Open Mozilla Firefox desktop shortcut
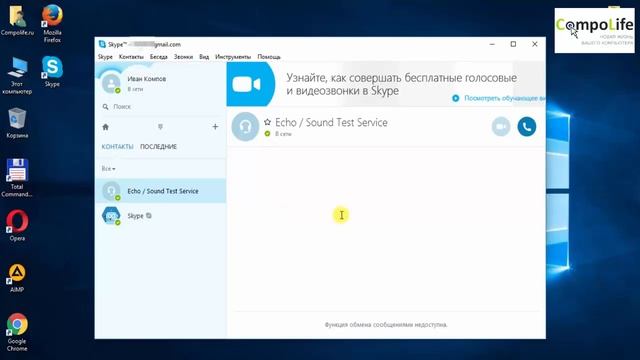640x360 pixels. click(52, 24)
